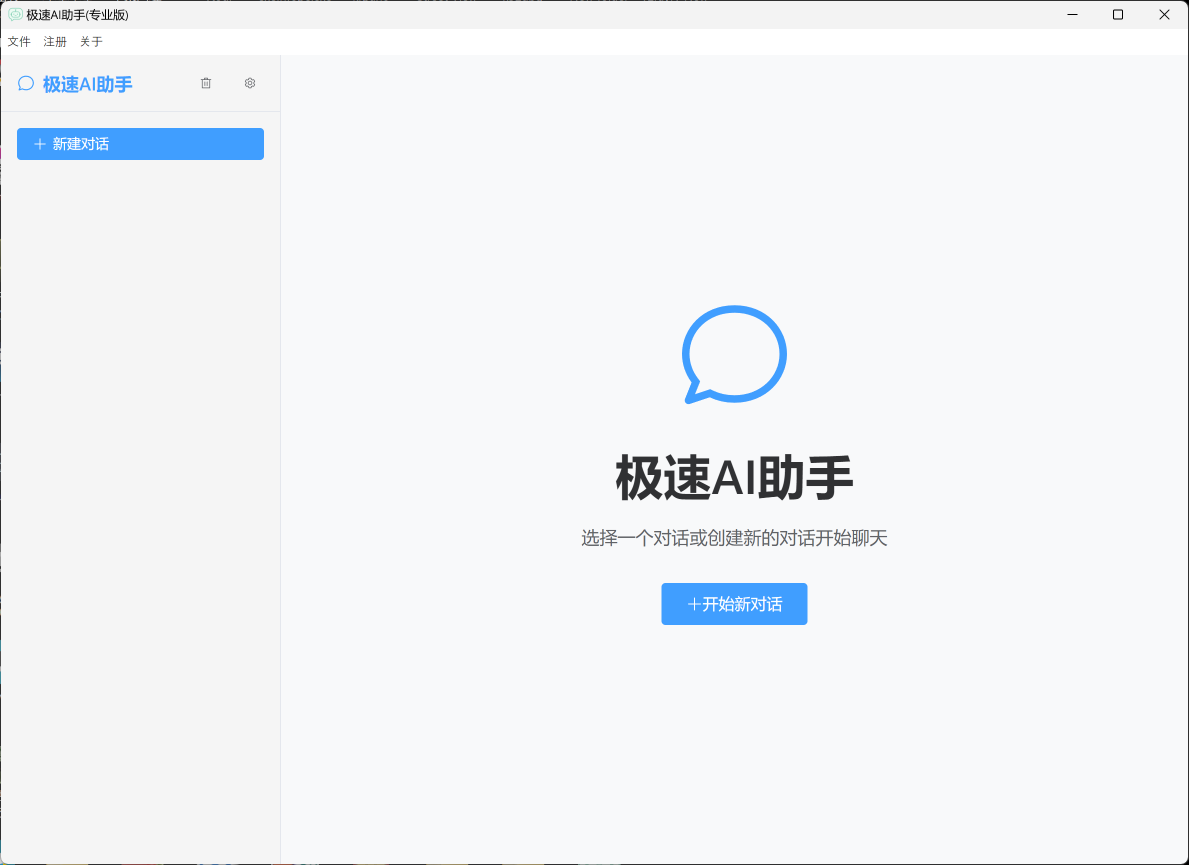Open the 注册 menu
Image resolution: width=1189 pixels, height=865 pixels.
click(x=54, y=41)
